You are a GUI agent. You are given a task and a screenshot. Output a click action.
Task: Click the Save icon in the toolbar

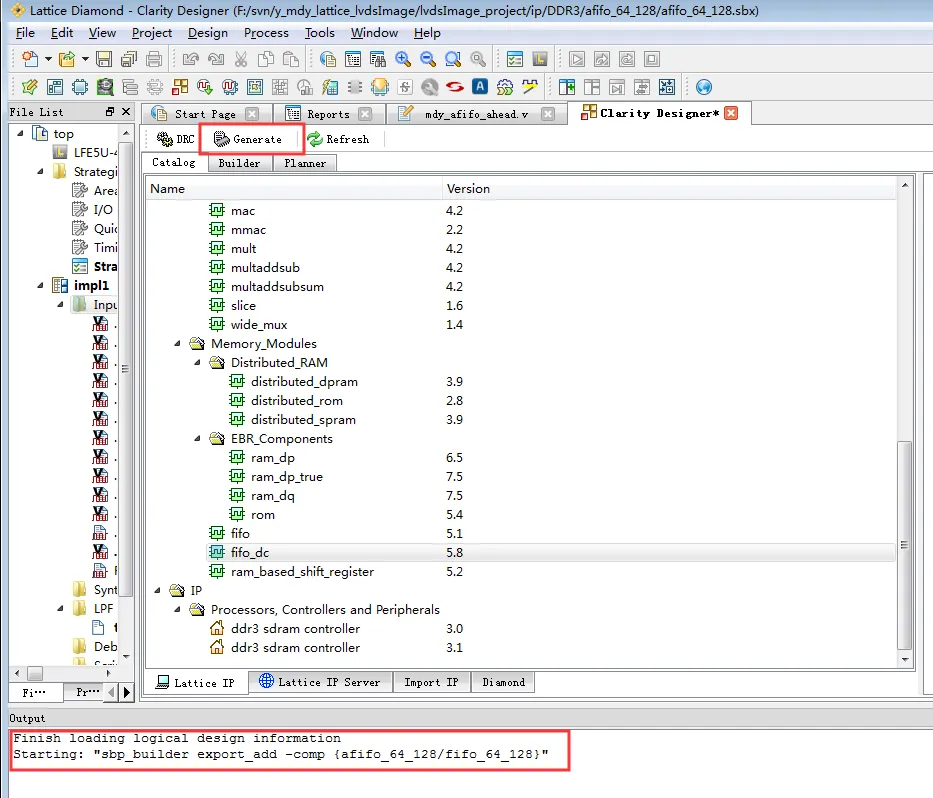point(104,59)
